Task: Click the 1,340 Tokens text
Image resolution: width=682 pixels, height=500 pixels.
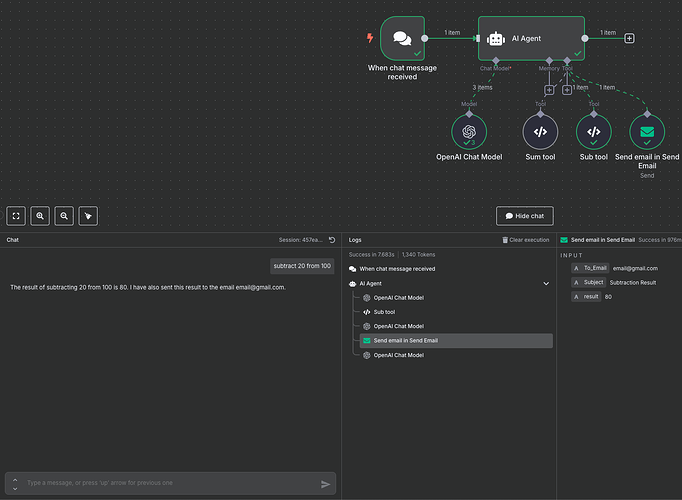Action: point(418,255)
